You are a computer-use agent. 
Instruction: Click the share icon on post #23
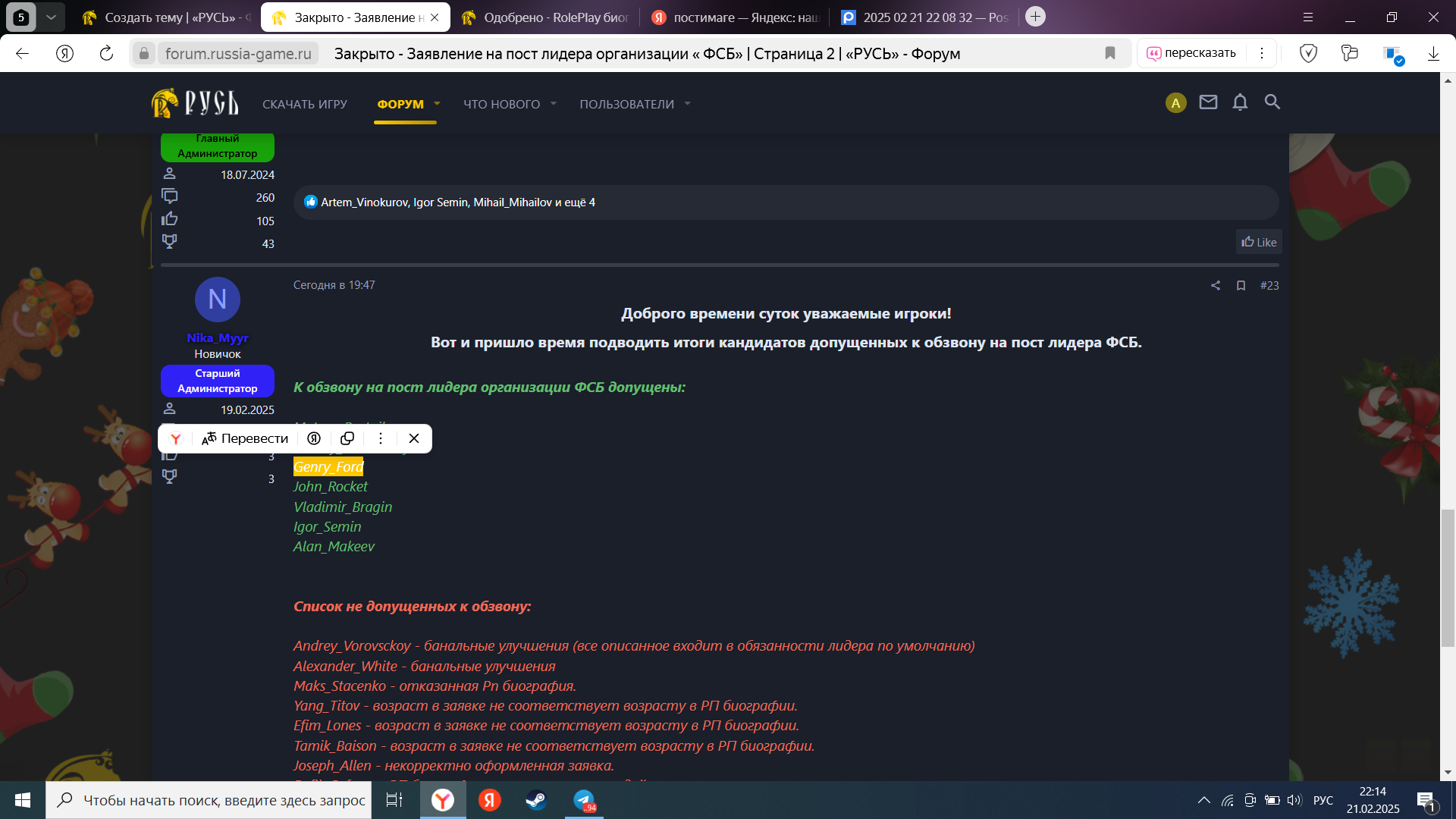1216,286
